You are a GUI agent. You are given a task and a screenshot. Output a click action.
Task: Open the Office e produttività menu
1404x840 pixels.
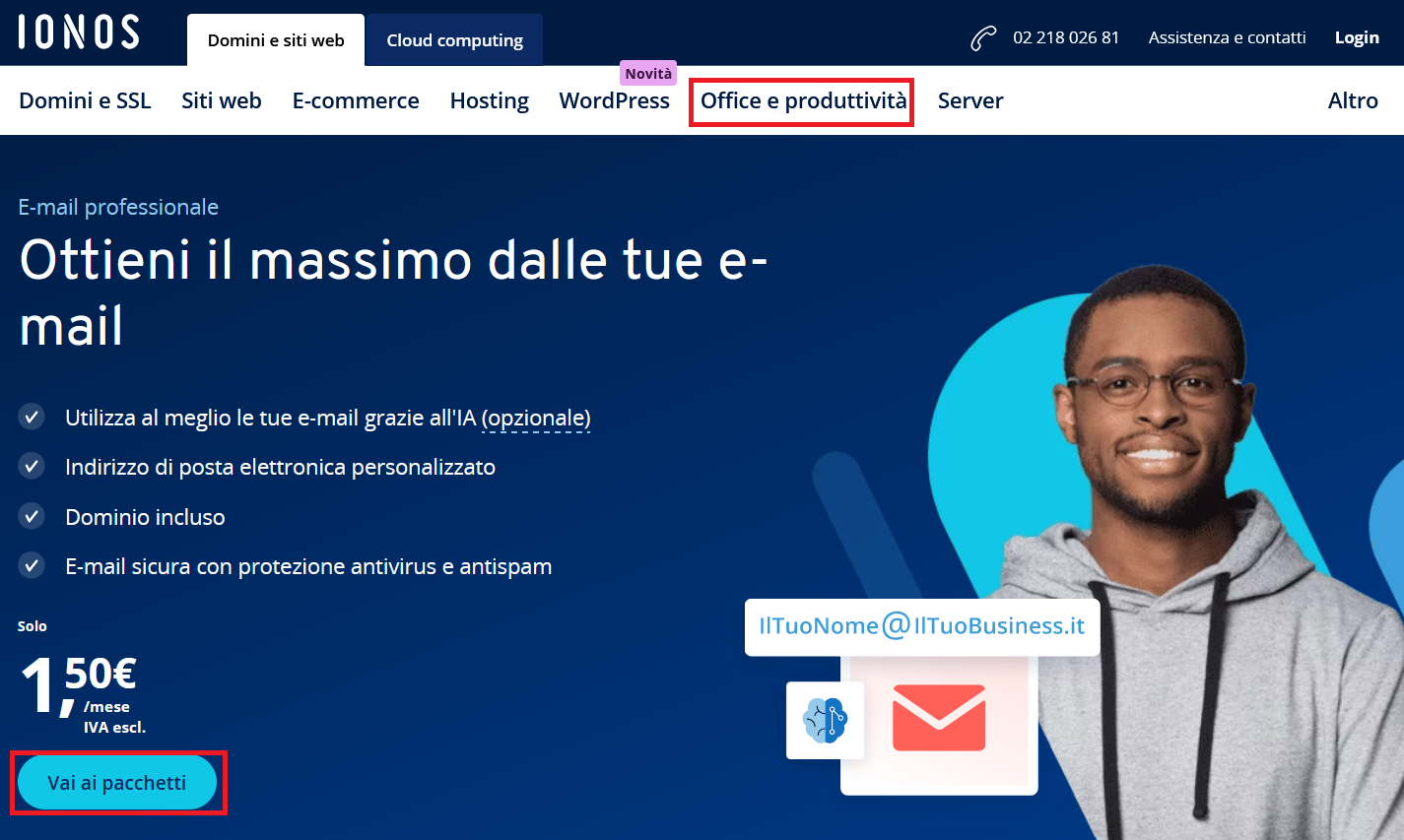point(803,100)
